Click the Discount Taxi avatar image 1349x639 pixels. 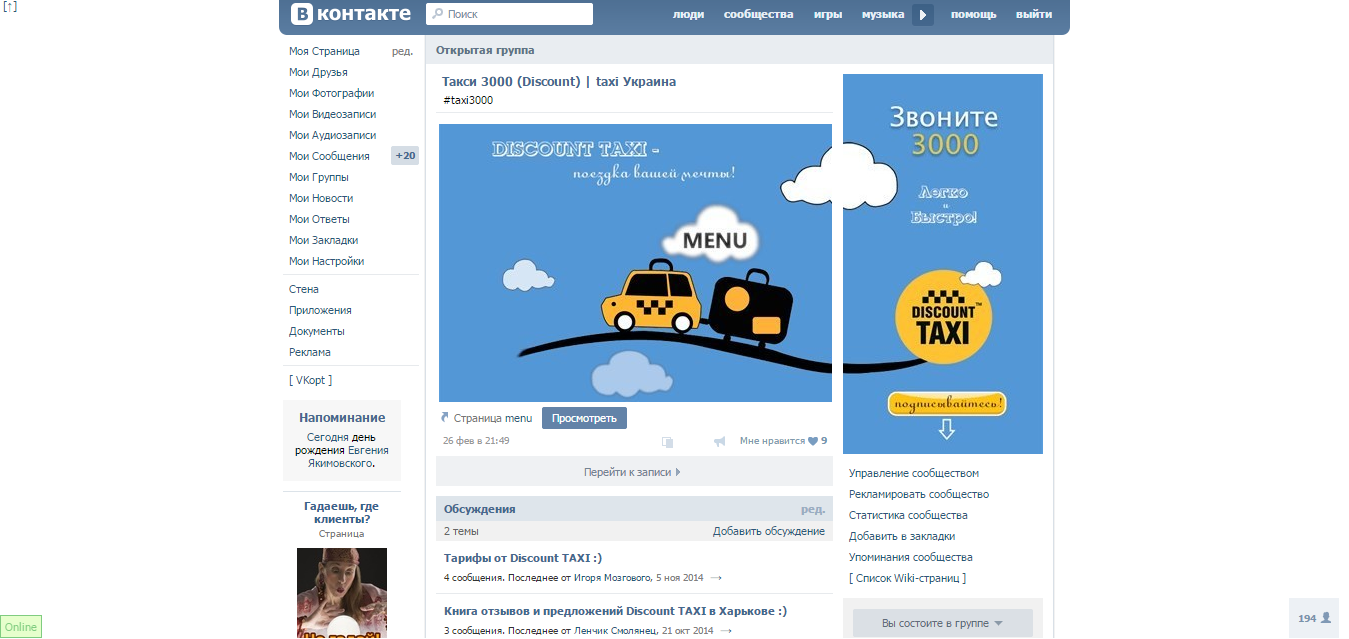pyautogui.click(x=943, y=264)
